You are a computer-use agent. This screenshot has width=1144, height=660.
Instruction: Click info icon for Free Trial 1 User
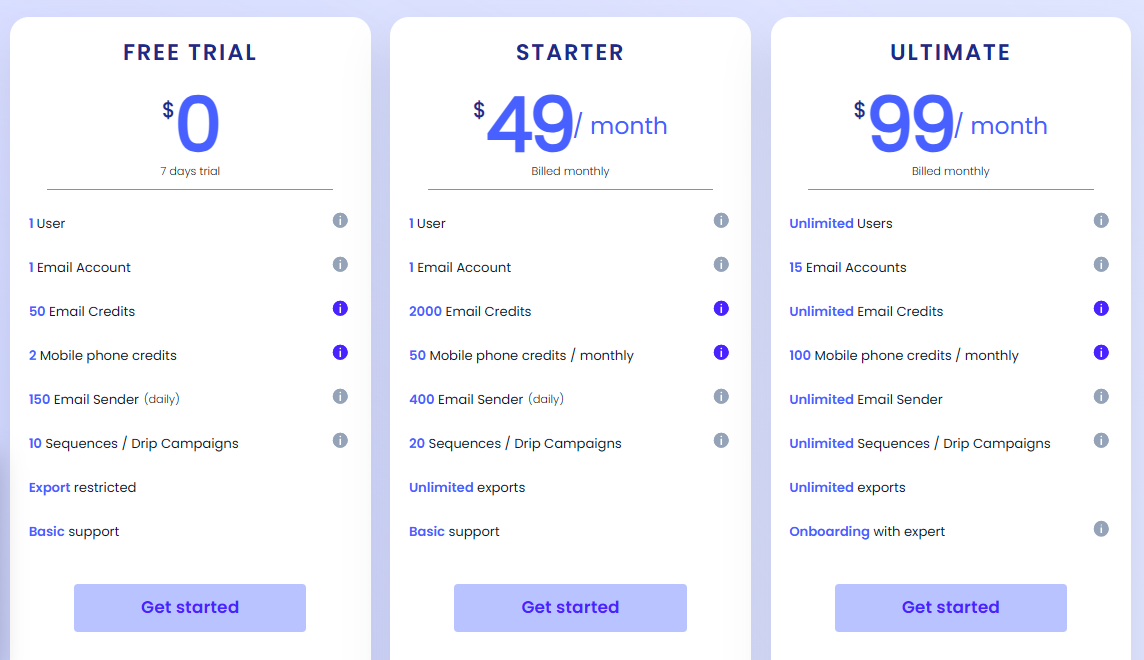point(340,220)
